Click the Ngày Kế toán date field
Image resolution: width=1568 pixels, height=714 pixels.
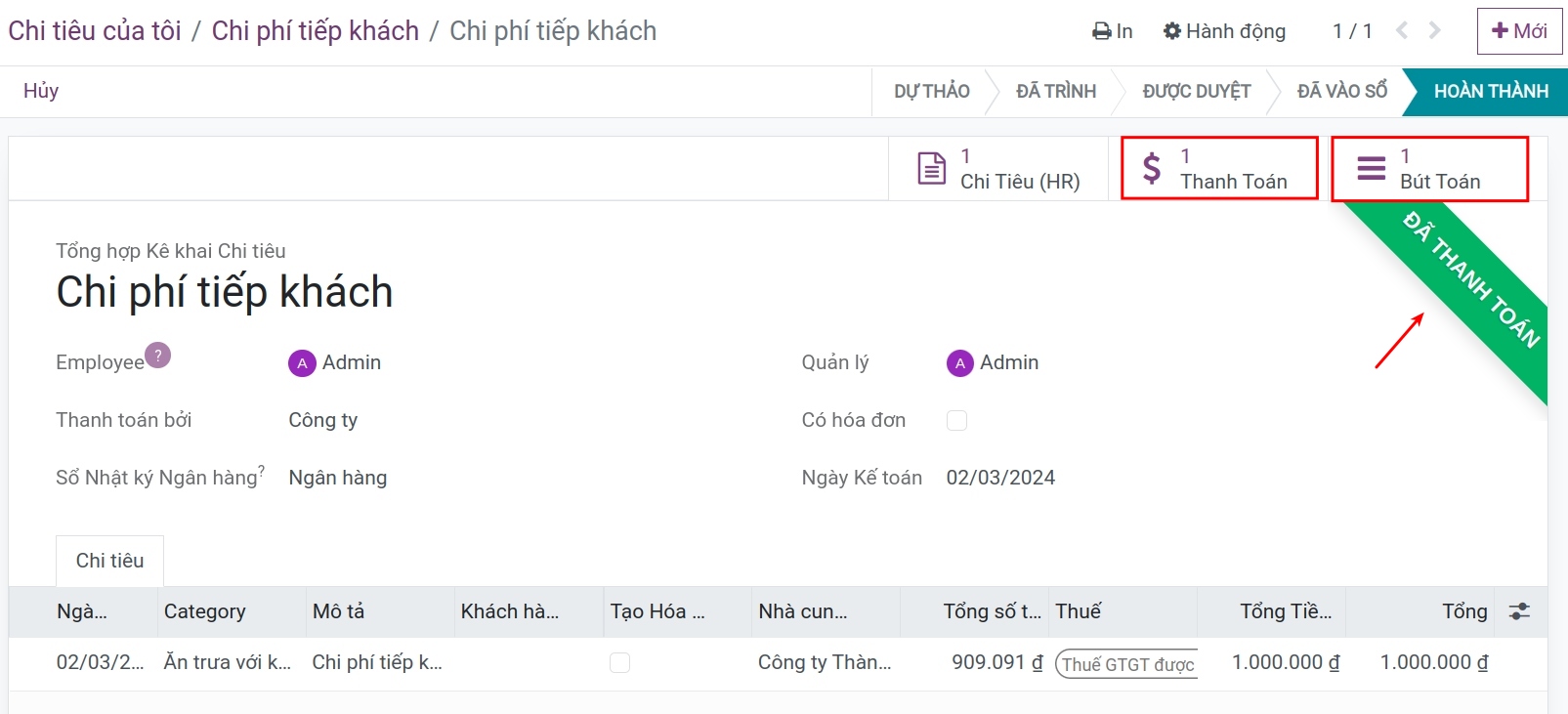1000,478
